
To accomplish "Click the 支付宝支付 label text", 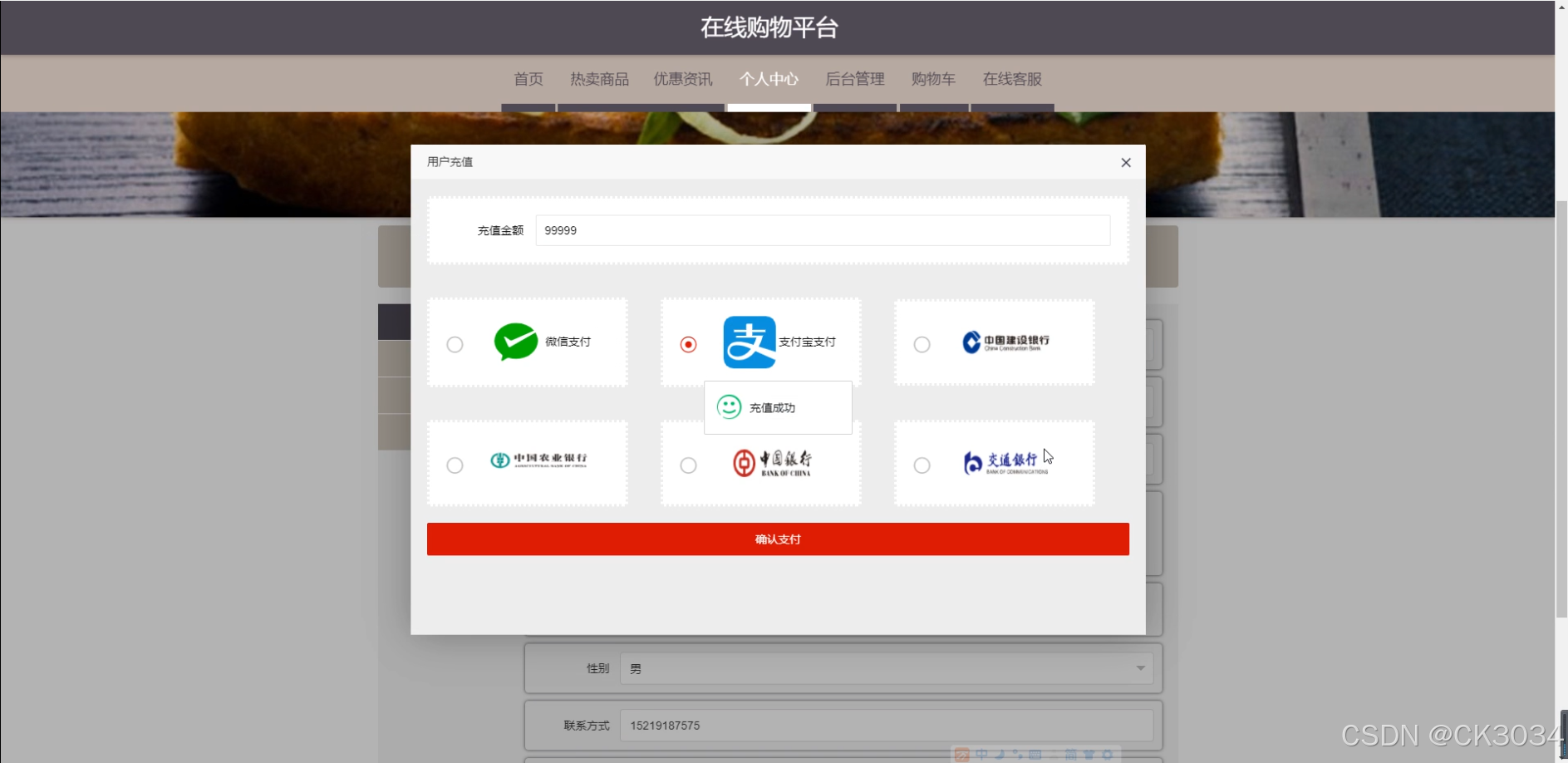I will tap(807, 342).
